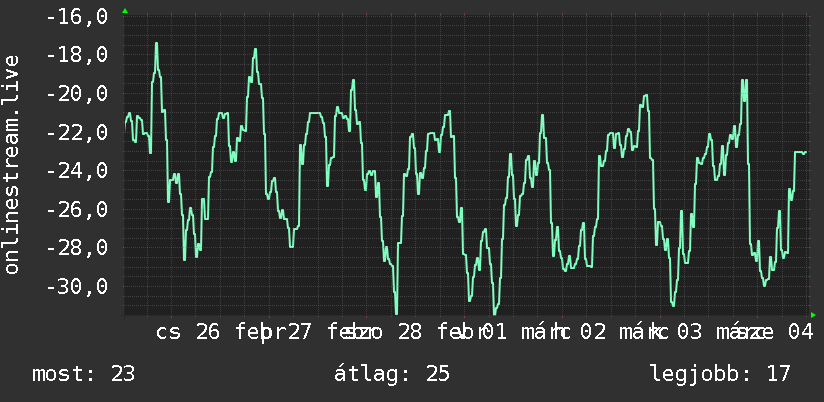Click the 'átlag: 25' average value
Viewport: 824px width, 402px height.
[x=392, y=374]
